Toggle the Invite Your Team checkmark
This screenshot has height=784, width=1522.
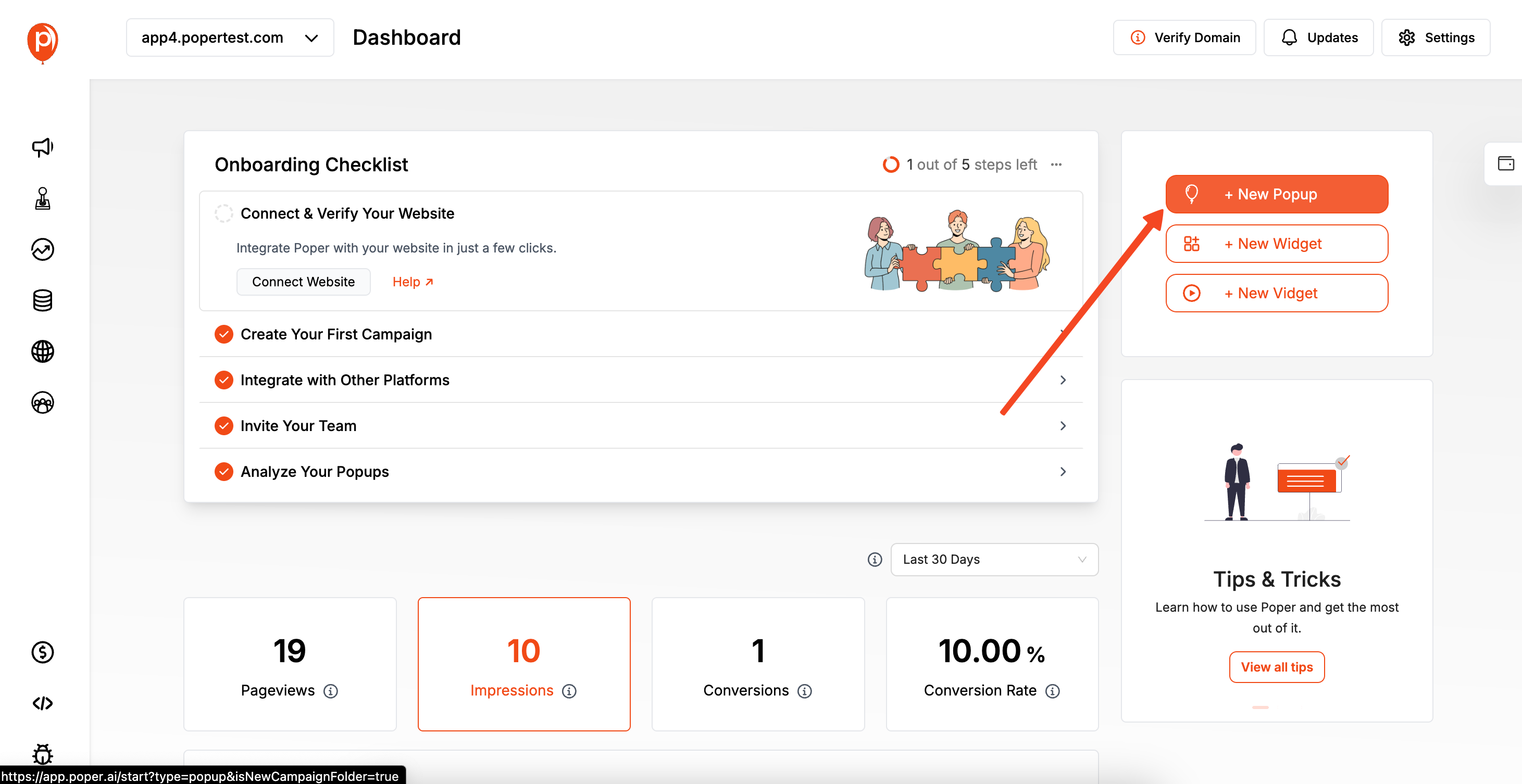pos(223,426)
